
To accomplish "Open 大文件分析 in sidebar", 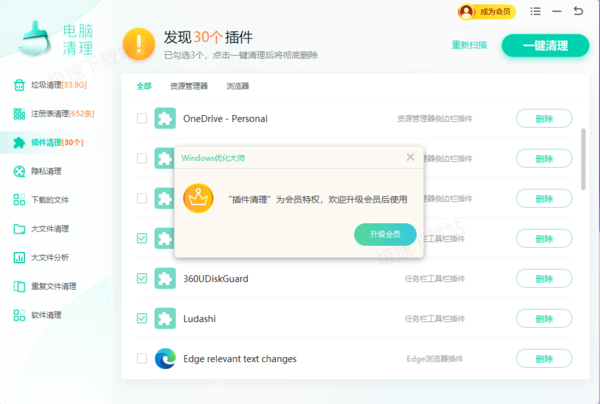I will pos(50,257).
